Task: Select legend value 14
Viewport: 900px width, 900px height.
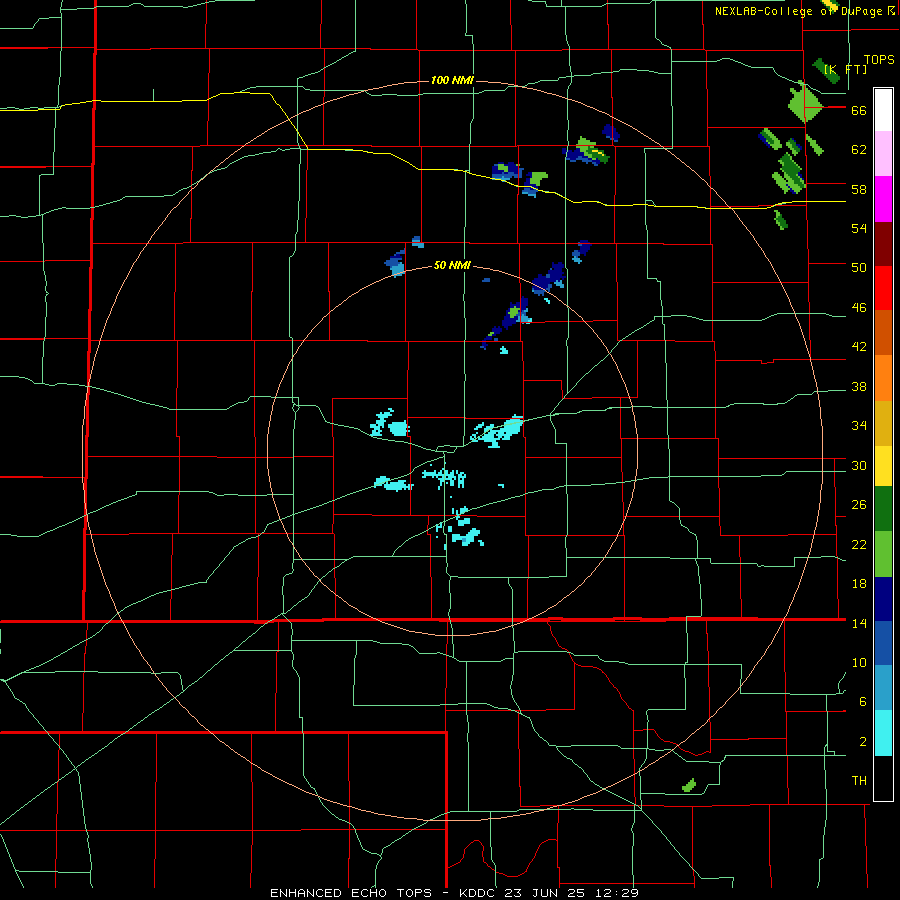Action: 859,623
